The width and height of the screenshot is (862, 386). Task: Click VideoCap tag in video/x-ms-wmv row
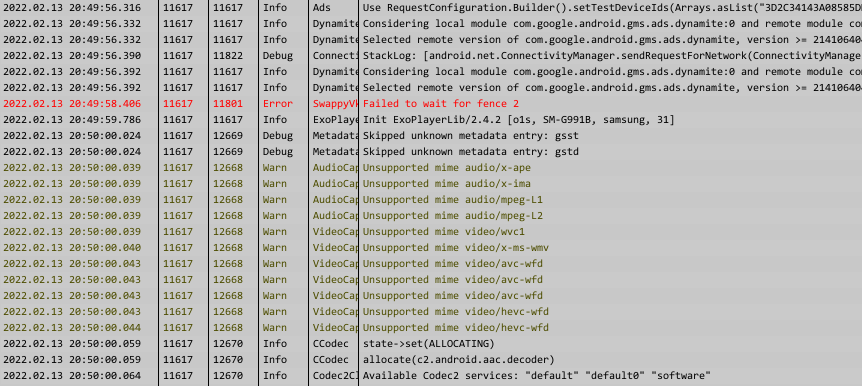(x=335, y=247)
